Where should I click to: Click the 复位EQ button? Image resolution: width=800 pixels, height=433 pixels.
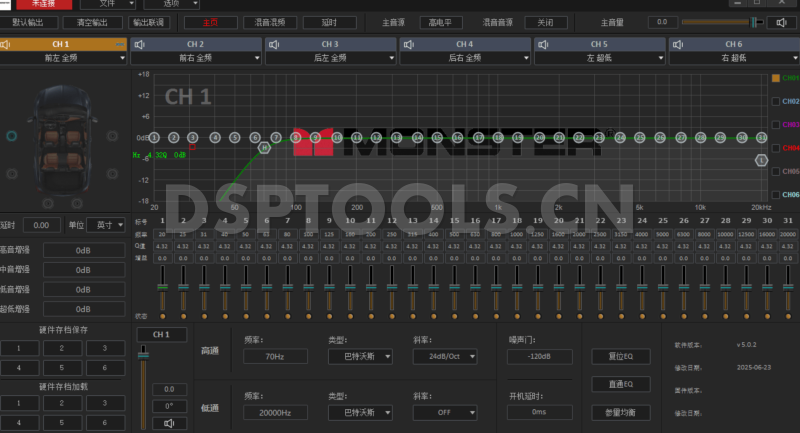coord(621,356)
